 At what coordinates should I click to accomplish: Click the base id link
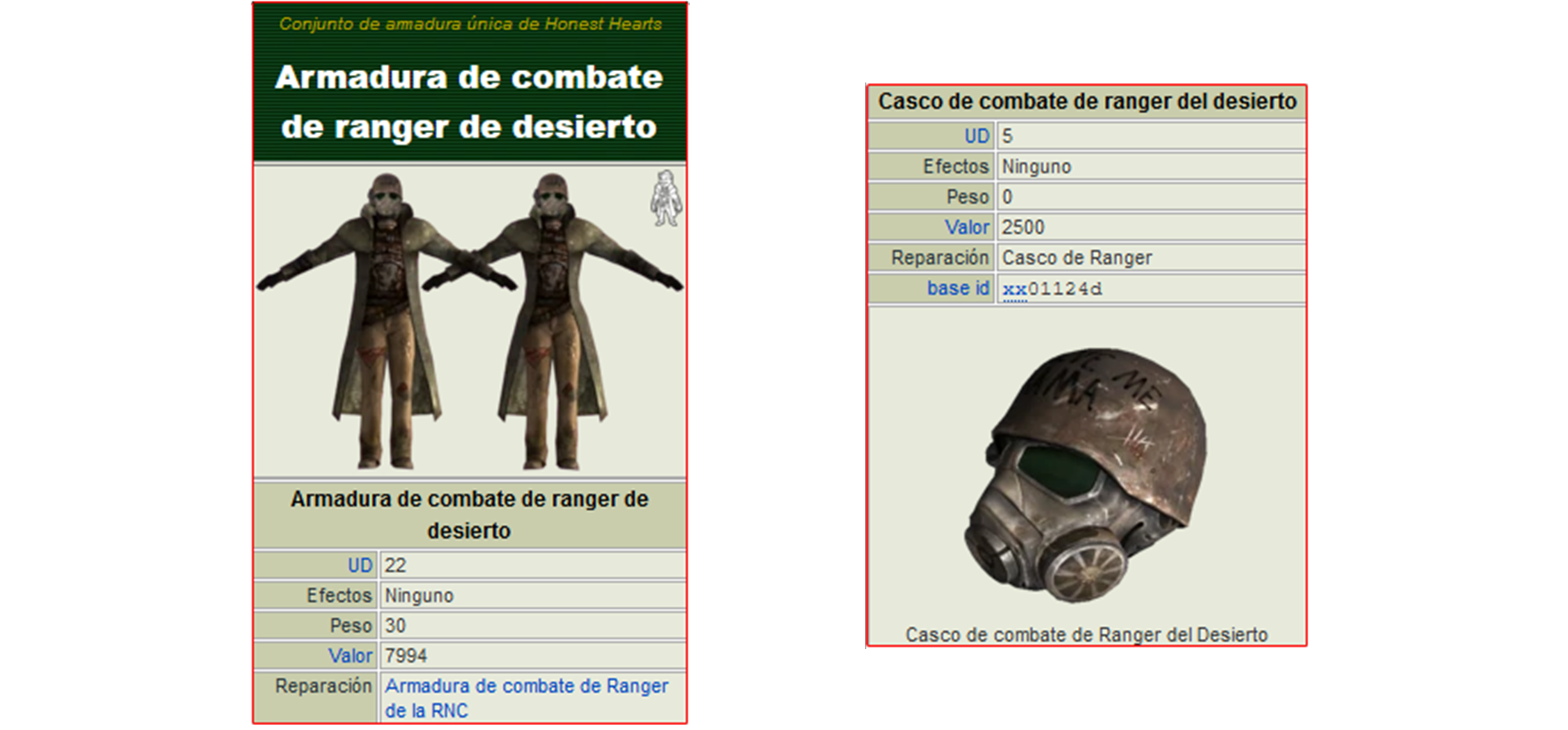(x=958, y=288)
